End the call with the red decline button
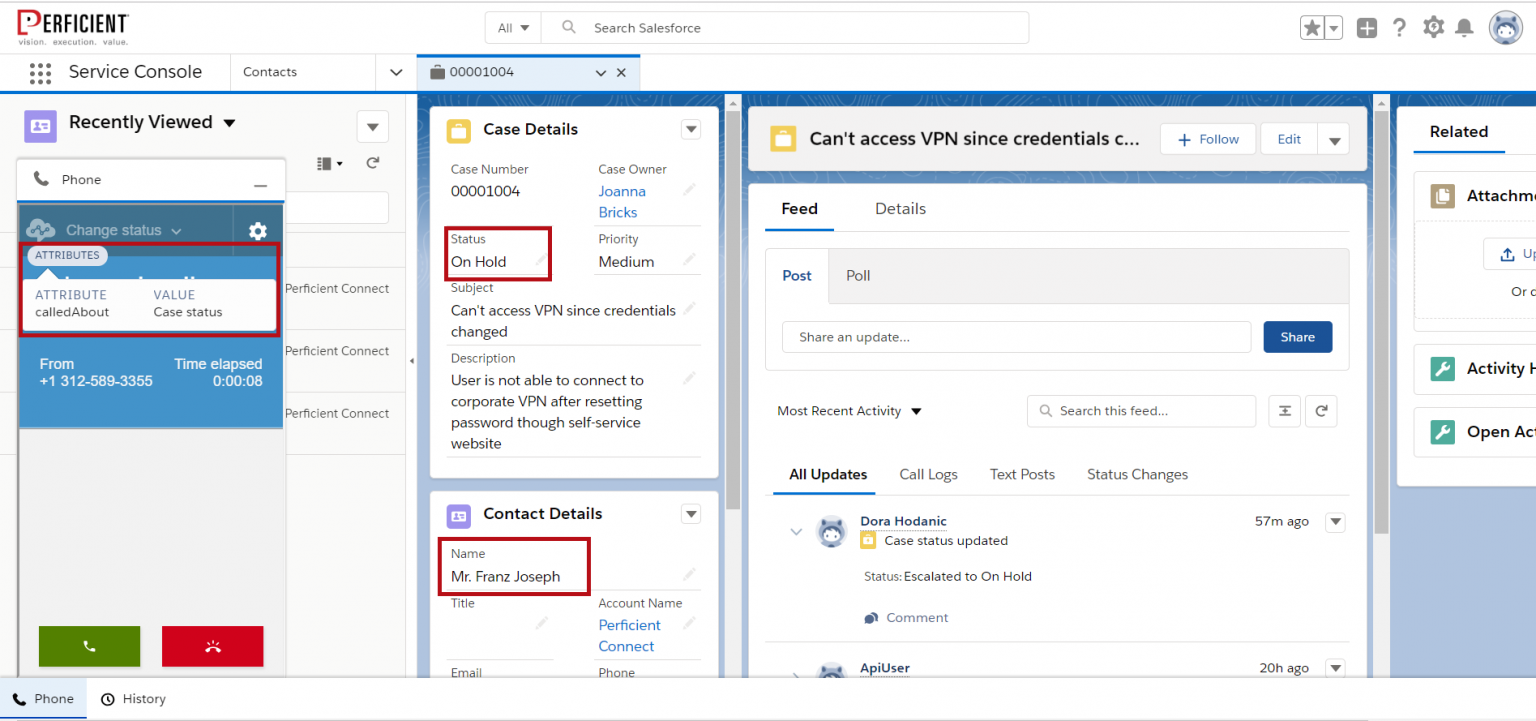The height and width of the screenshot is (721, 1536). pyautogui.click(x=212, y=646)
